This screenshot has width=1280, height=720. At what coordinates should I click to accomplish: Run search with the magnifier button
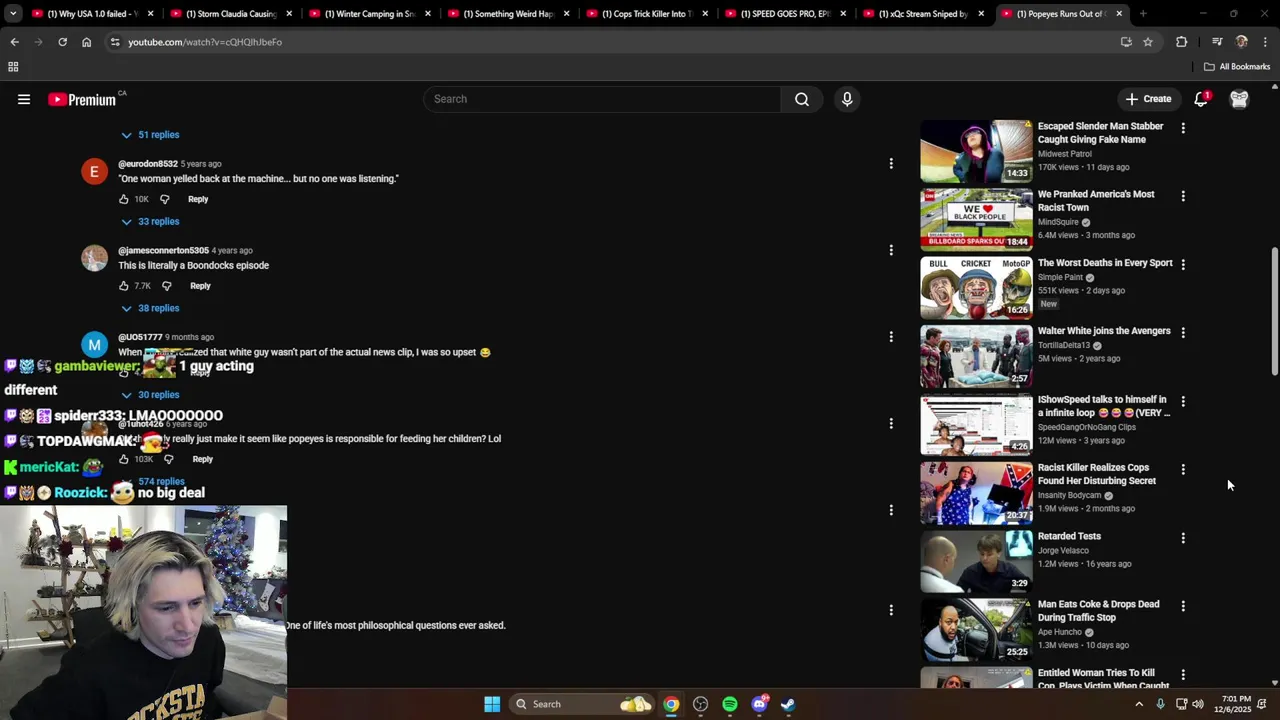802,99
